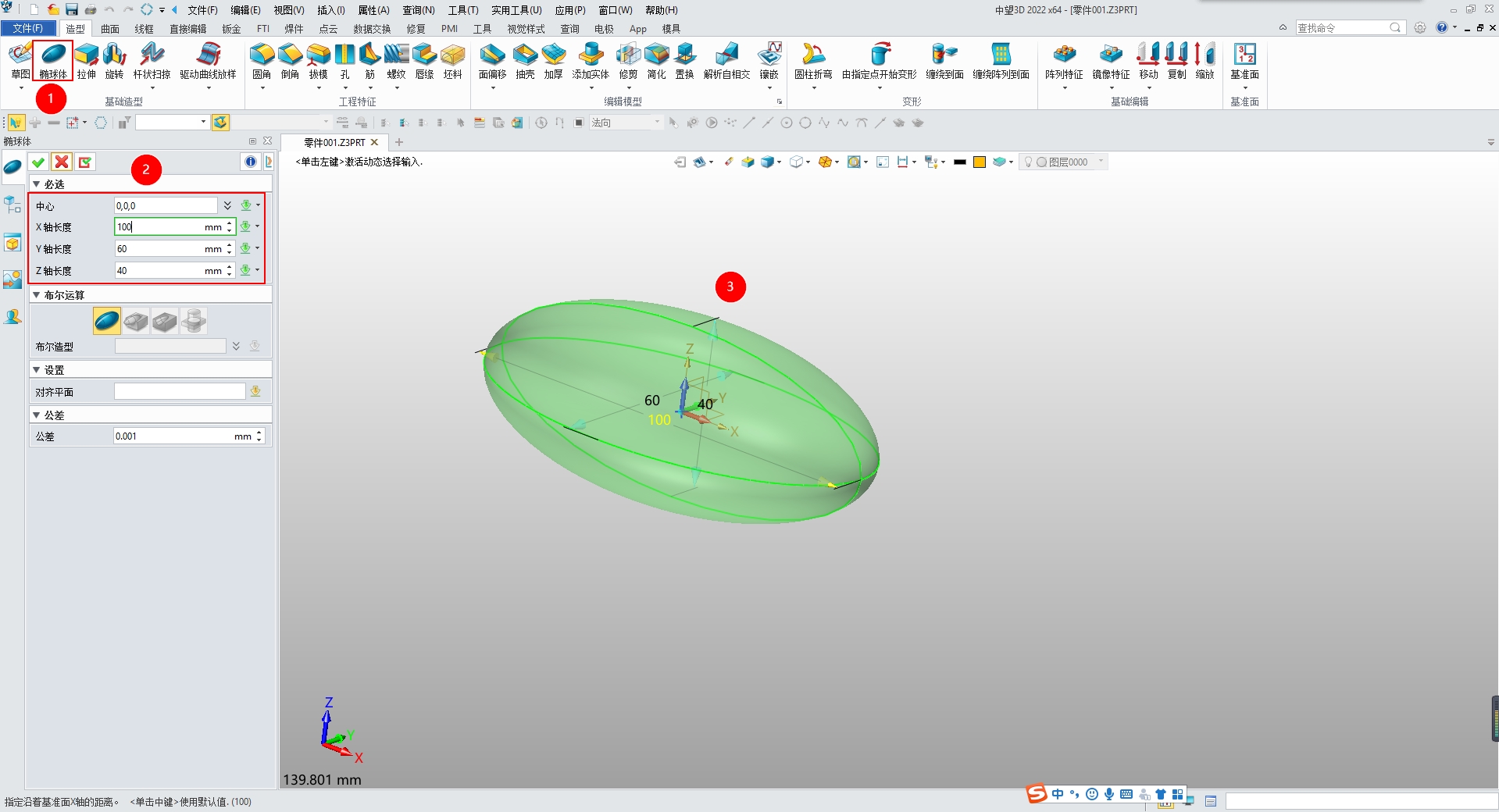Open the ellipsoid panel info button
This screenshot has height=812, width=1499.
251,162
